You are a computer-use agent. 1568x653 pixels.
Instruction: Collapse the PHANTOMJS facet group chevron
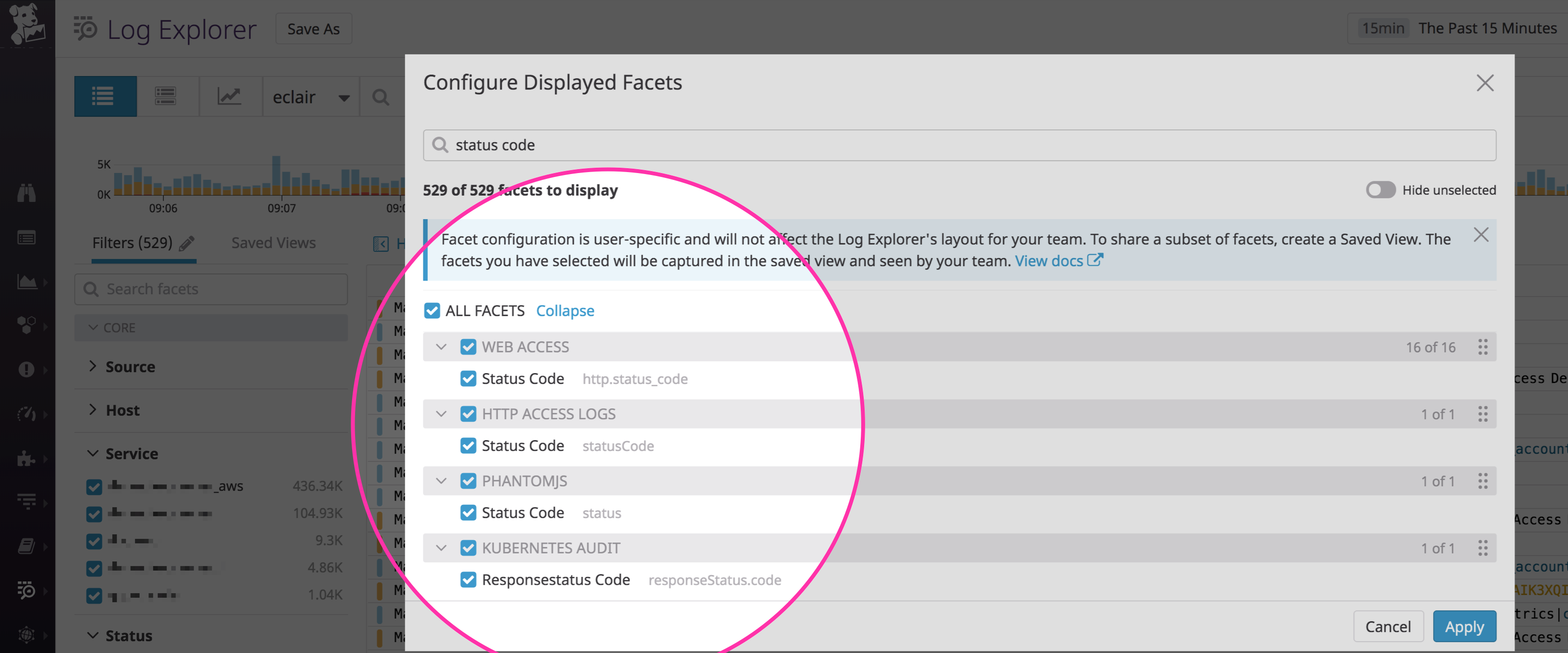point(441,481)
